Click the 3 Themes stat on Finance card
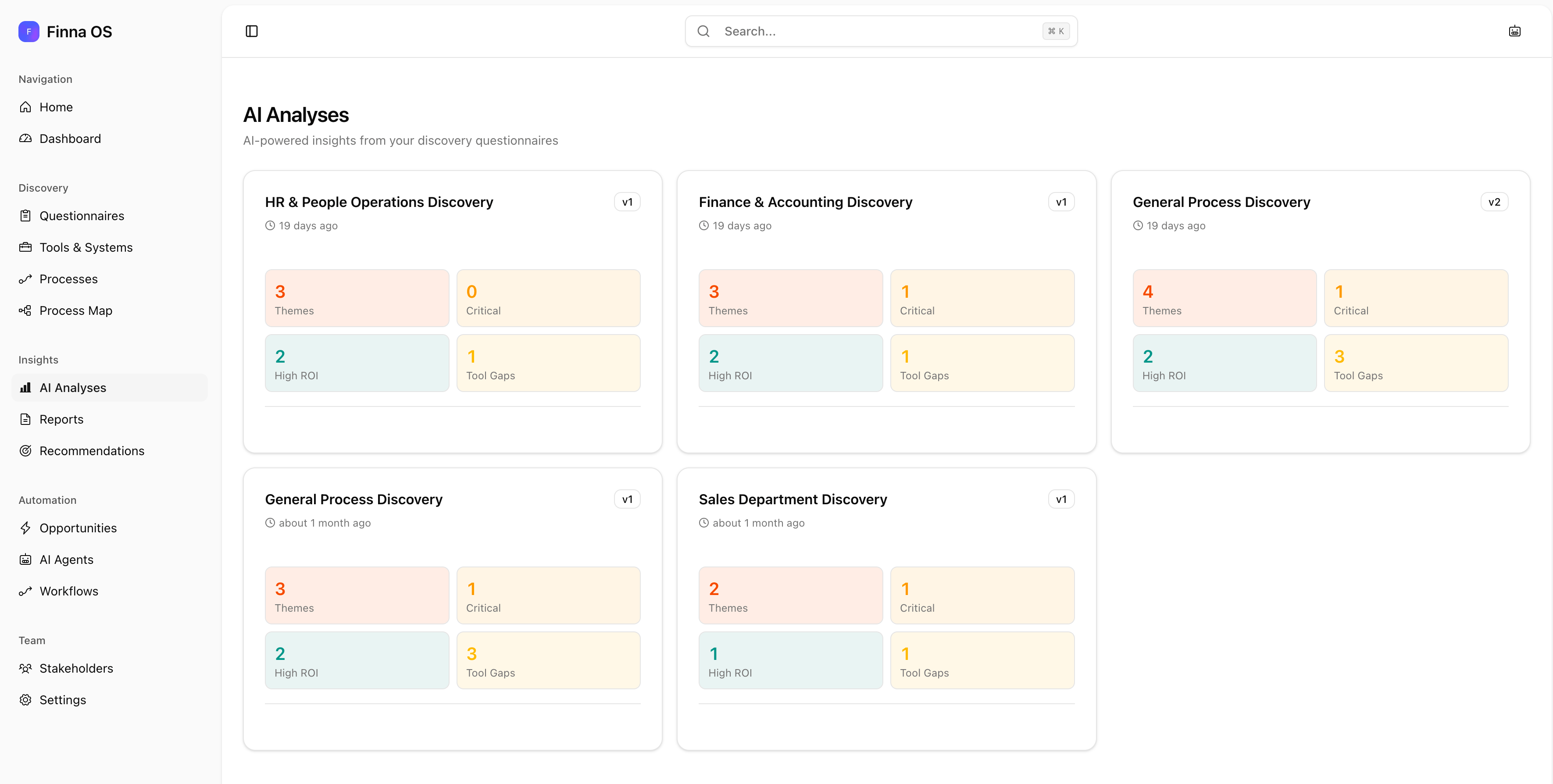Image resolution: width=1553 pixels, height=784 pixels. click(790, 298)
